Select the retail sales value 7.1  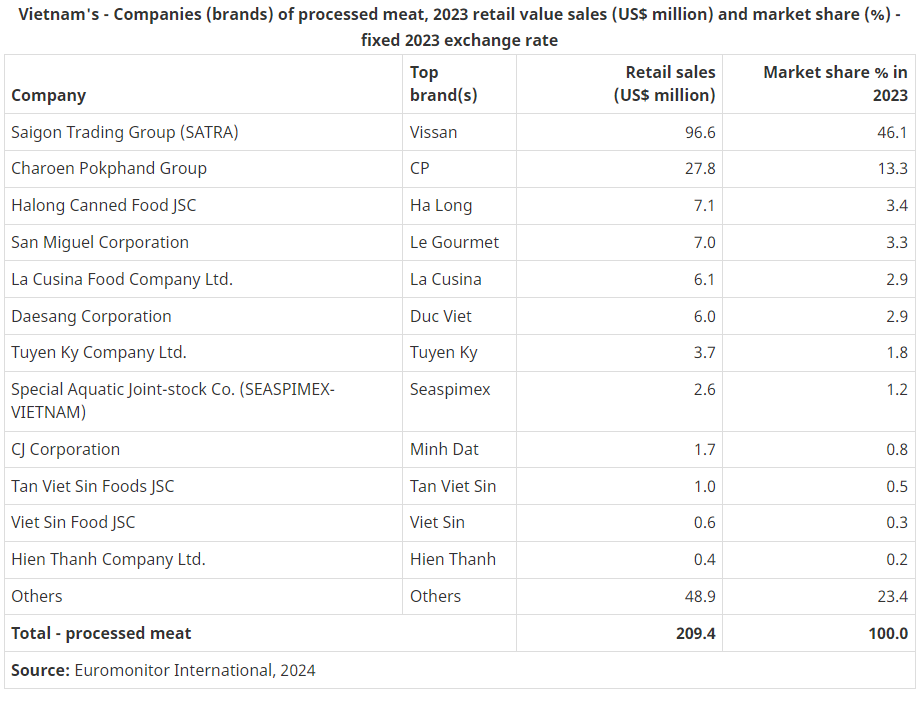(x=704, y=205)
